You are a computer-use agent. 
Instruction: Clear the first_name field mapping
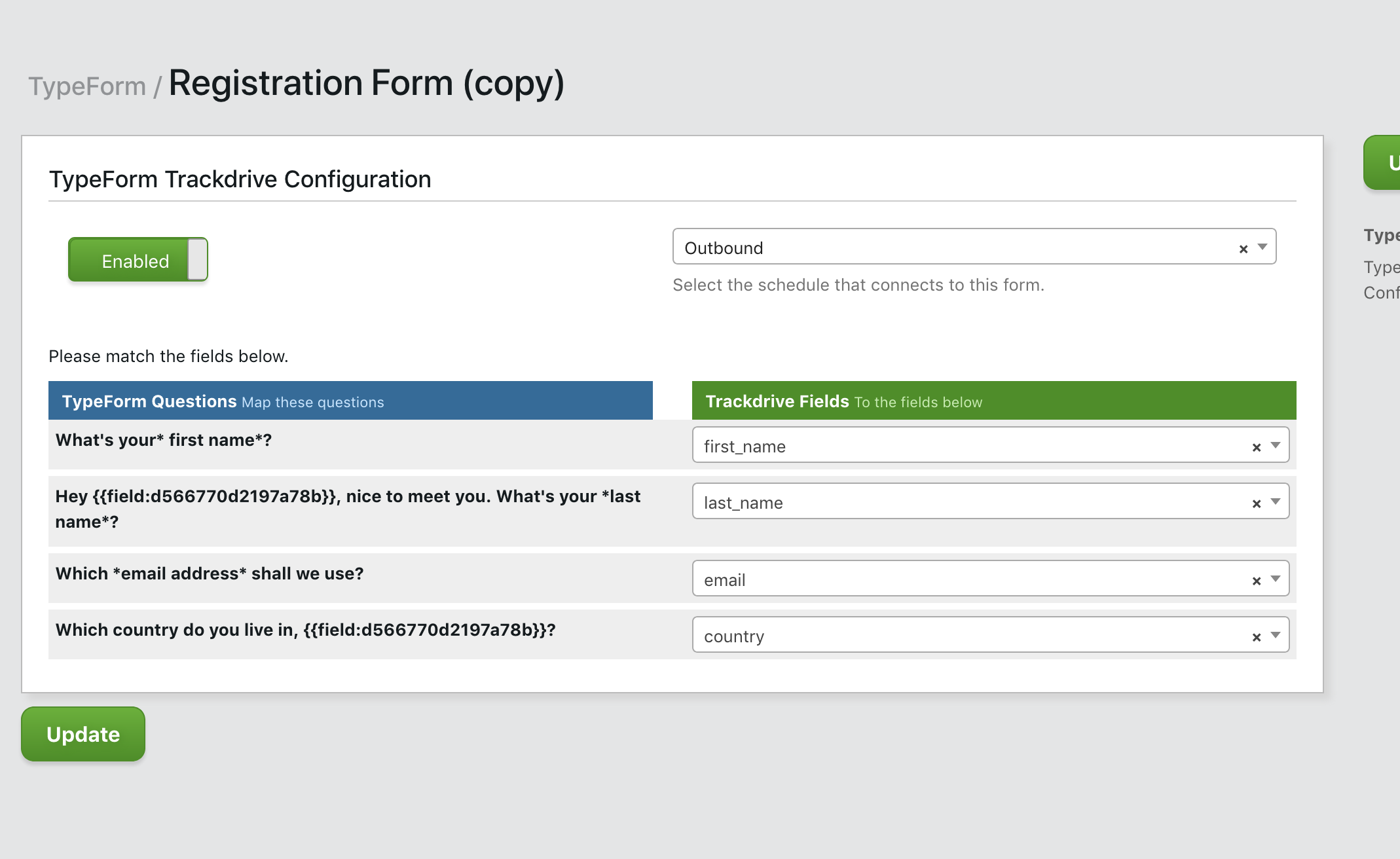pos(1256,448)
